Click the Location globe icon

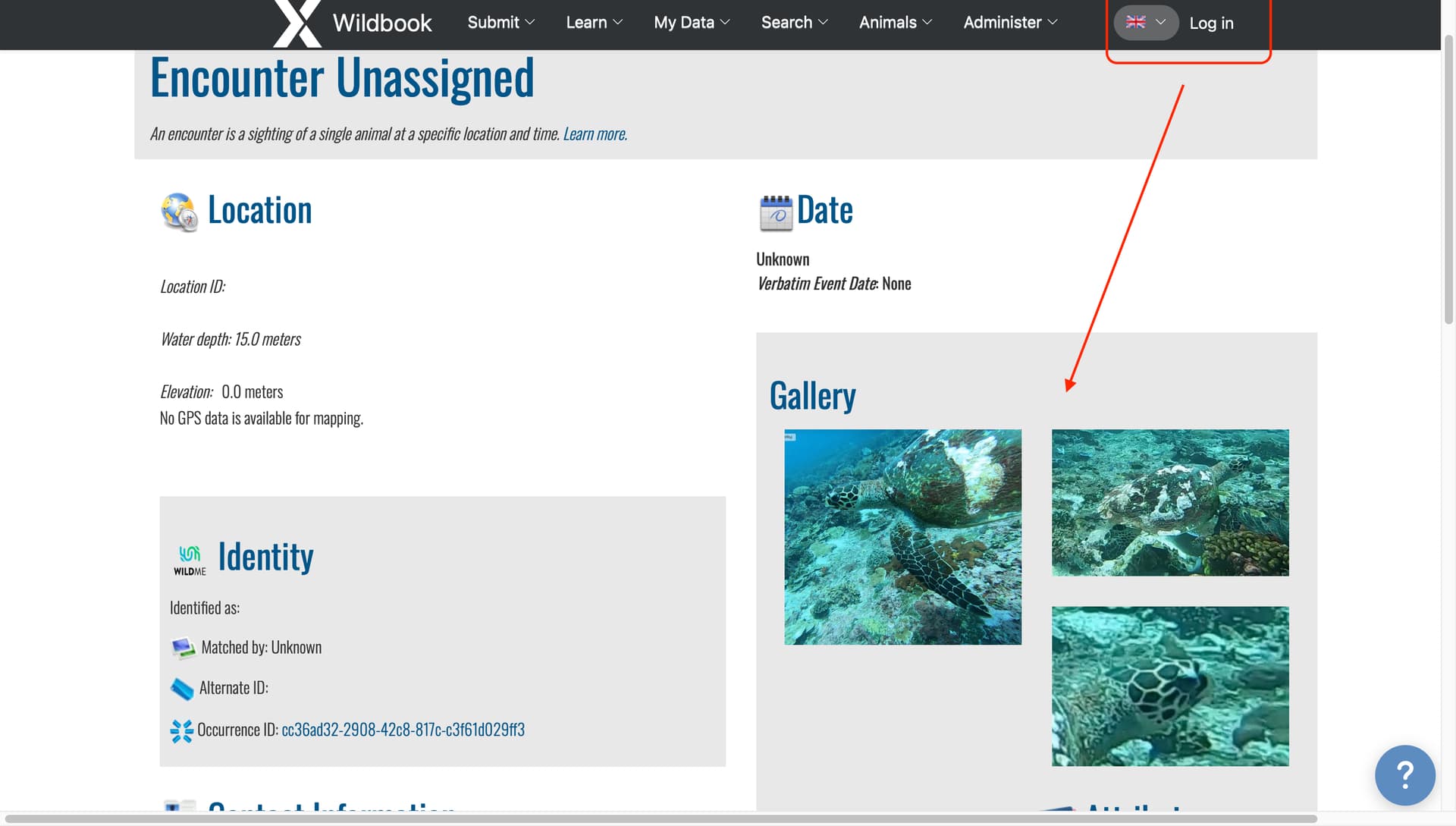point(179,212)
